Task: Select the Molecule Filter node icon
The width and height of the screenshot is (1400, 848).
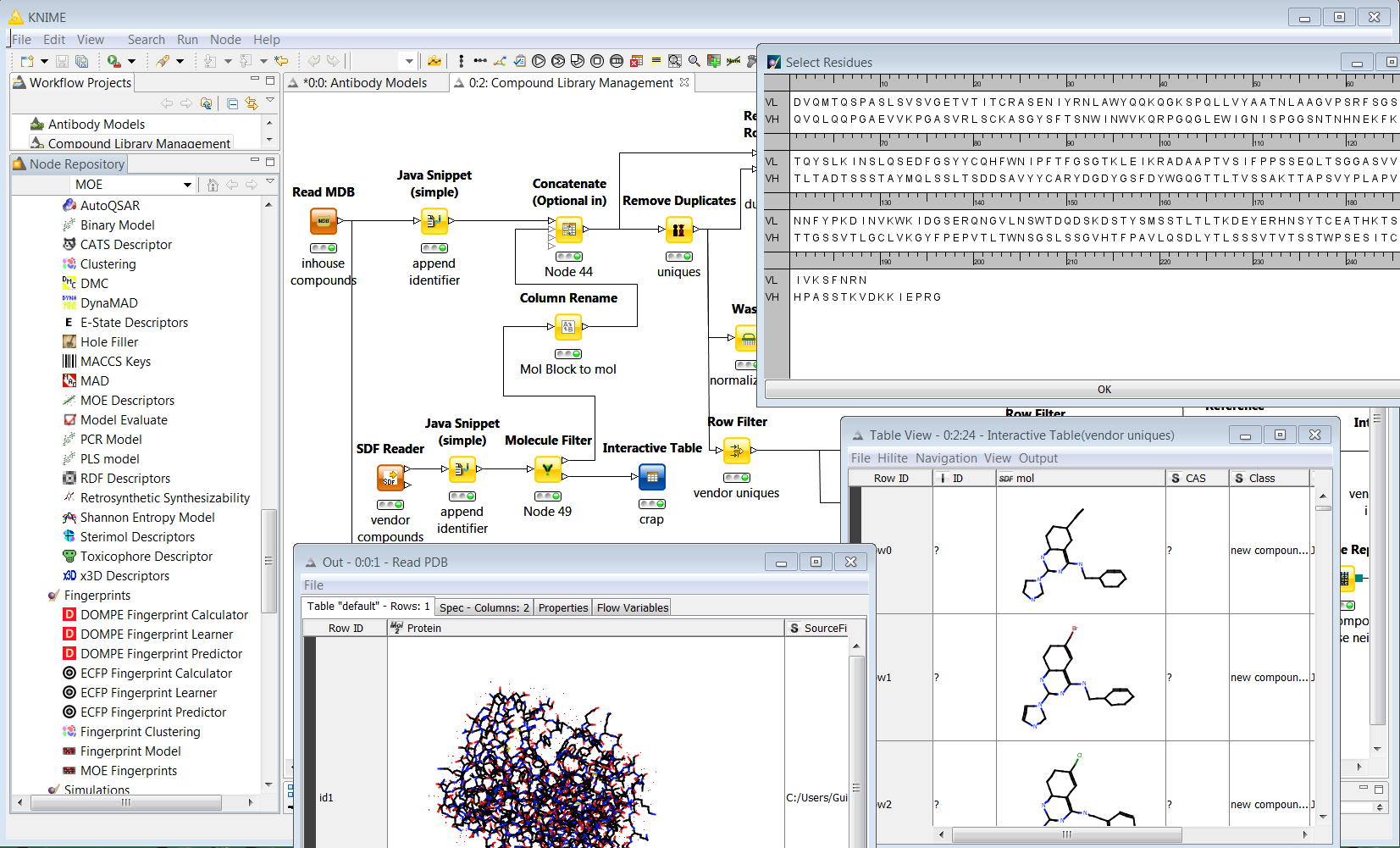Action: click(x=547, y=469)
